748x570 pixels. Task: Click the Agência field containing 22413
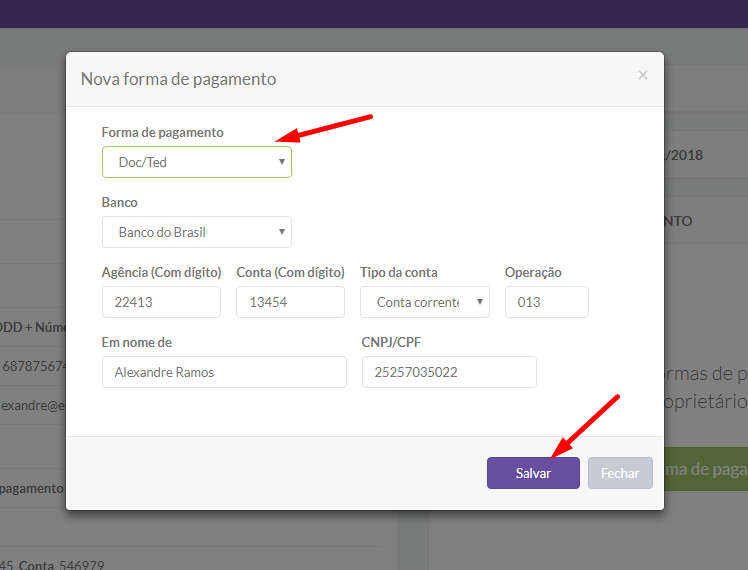click(161, 302)
